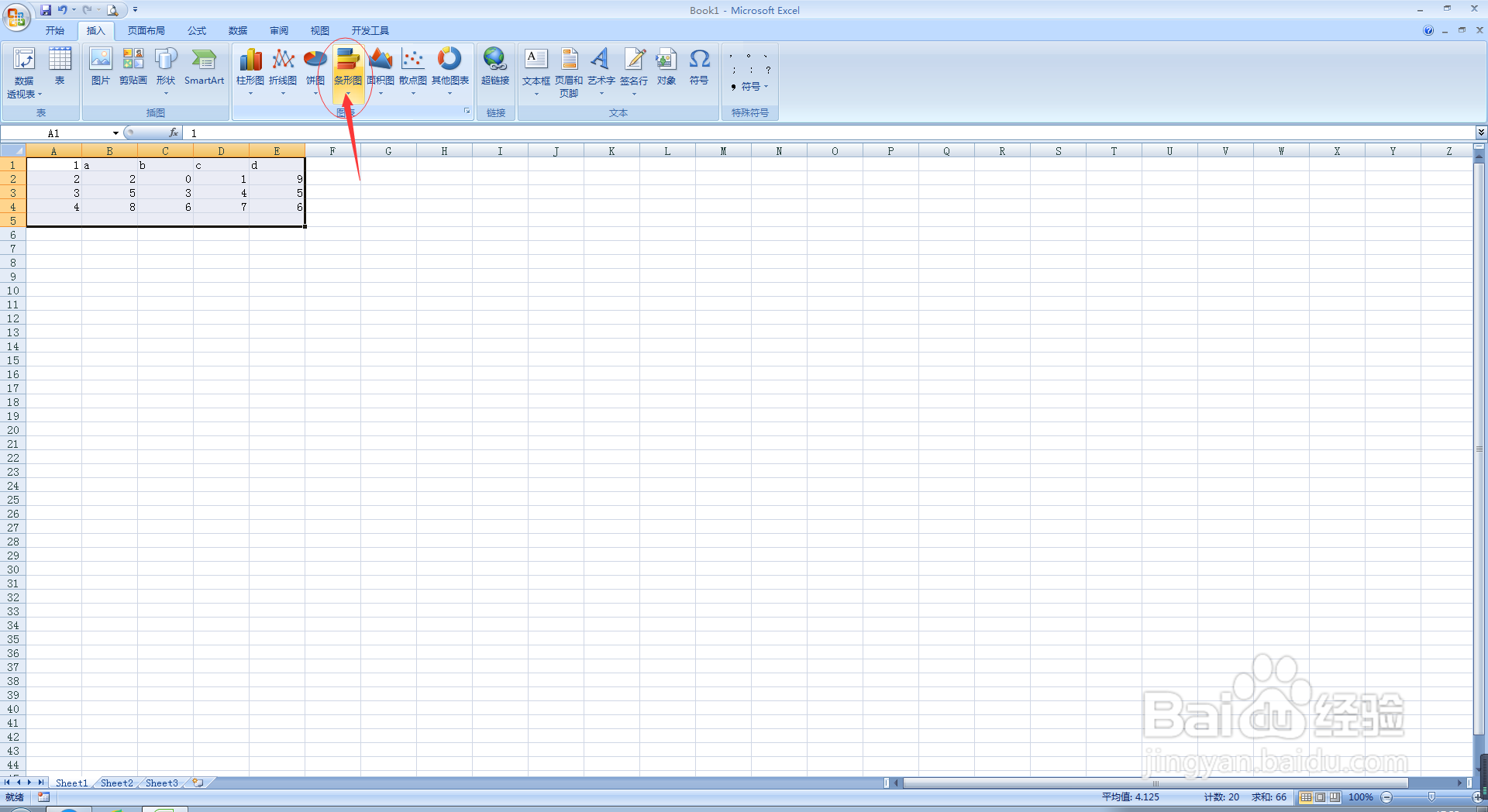Switch to Page Layout view in status bar
The width and height of the screenshot is (1488, 812).
click(1321, 797)
